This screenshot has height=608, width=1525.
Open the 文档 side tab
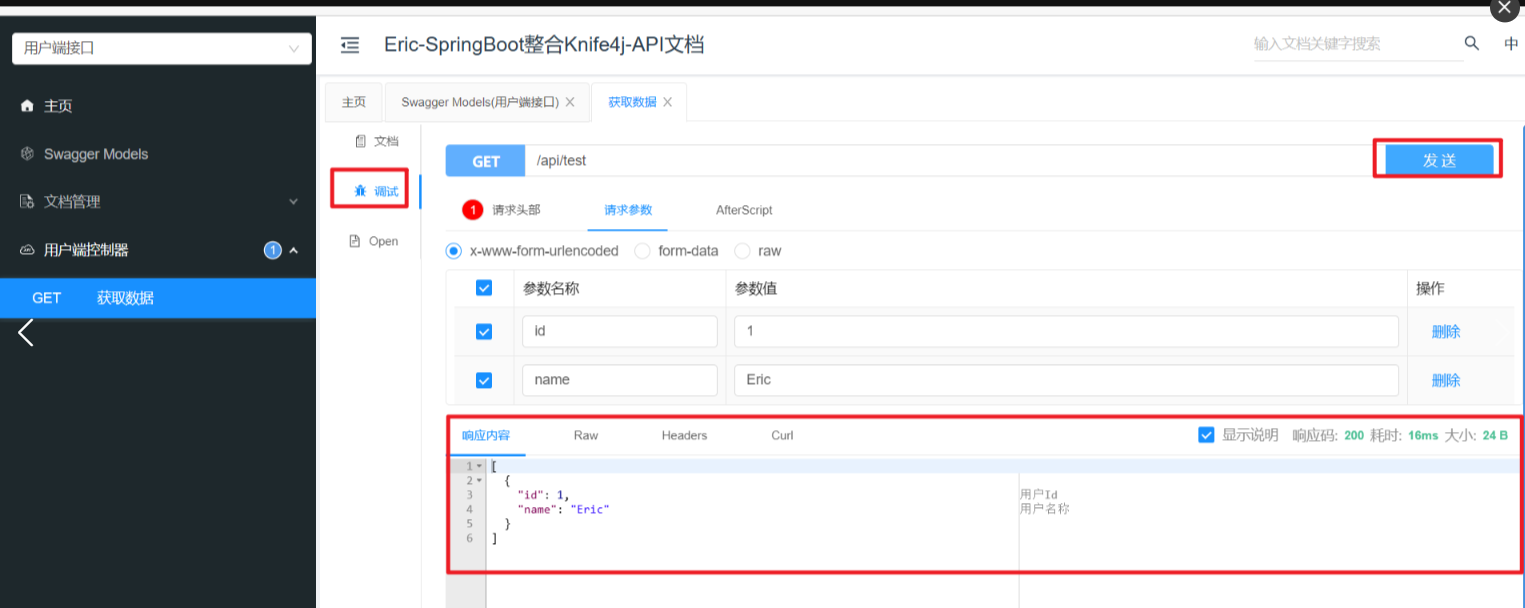coord(376,141)
